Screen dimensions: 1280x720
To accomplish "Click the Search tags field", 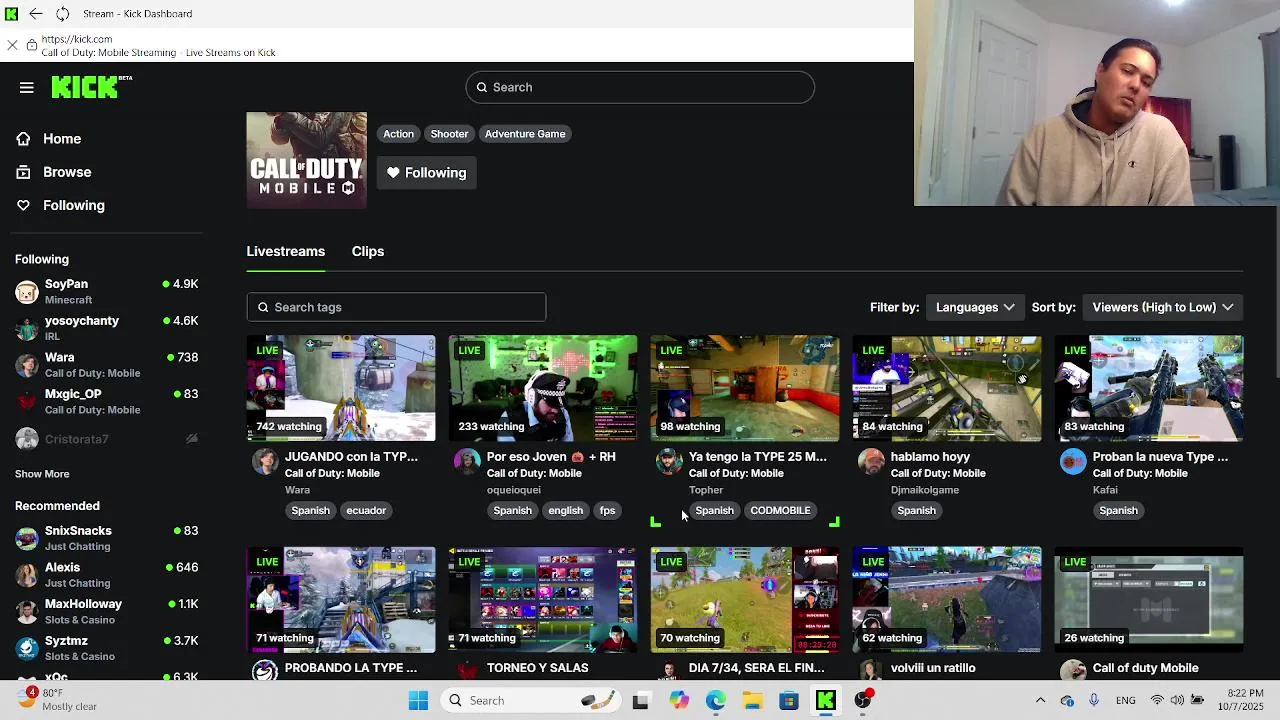I will (x=396, y=307).
